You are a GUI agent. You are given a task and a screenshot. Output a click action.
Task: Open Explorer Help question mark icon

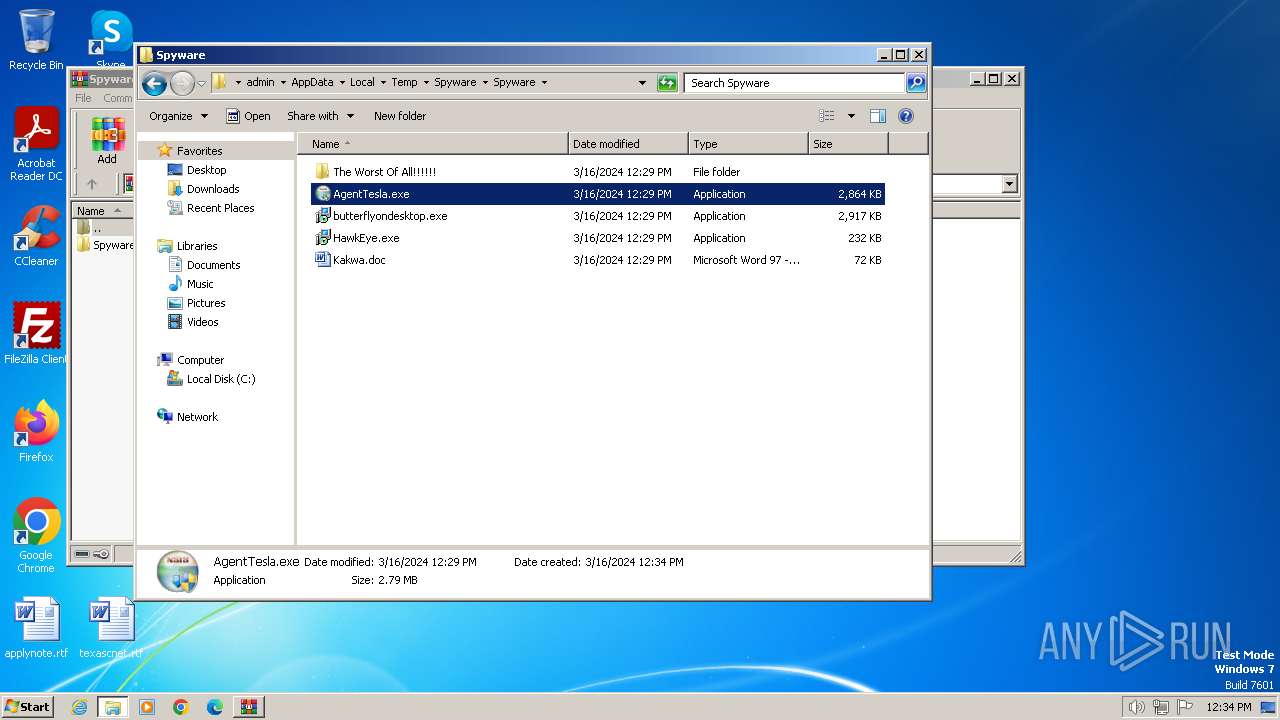[x=906, y=116]
